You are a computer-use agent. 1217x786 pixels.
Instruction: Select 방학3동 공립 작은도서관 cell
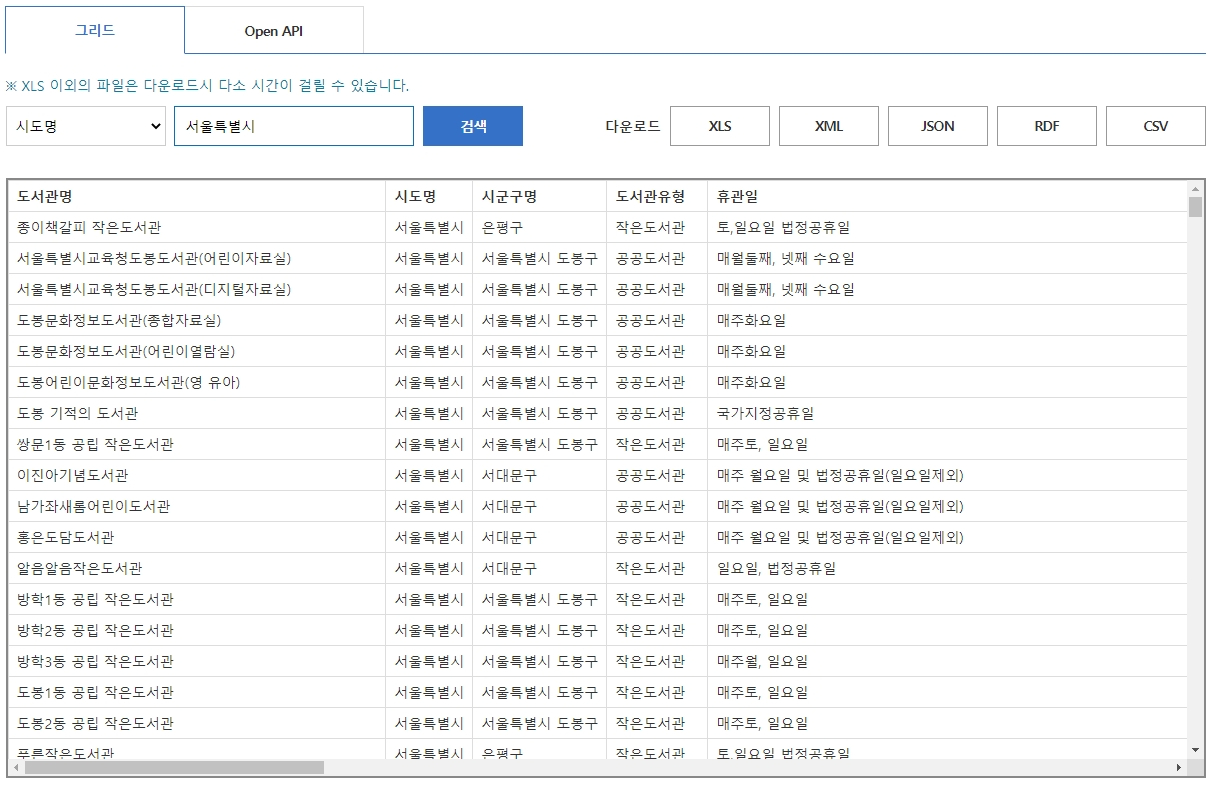[197, 662]
